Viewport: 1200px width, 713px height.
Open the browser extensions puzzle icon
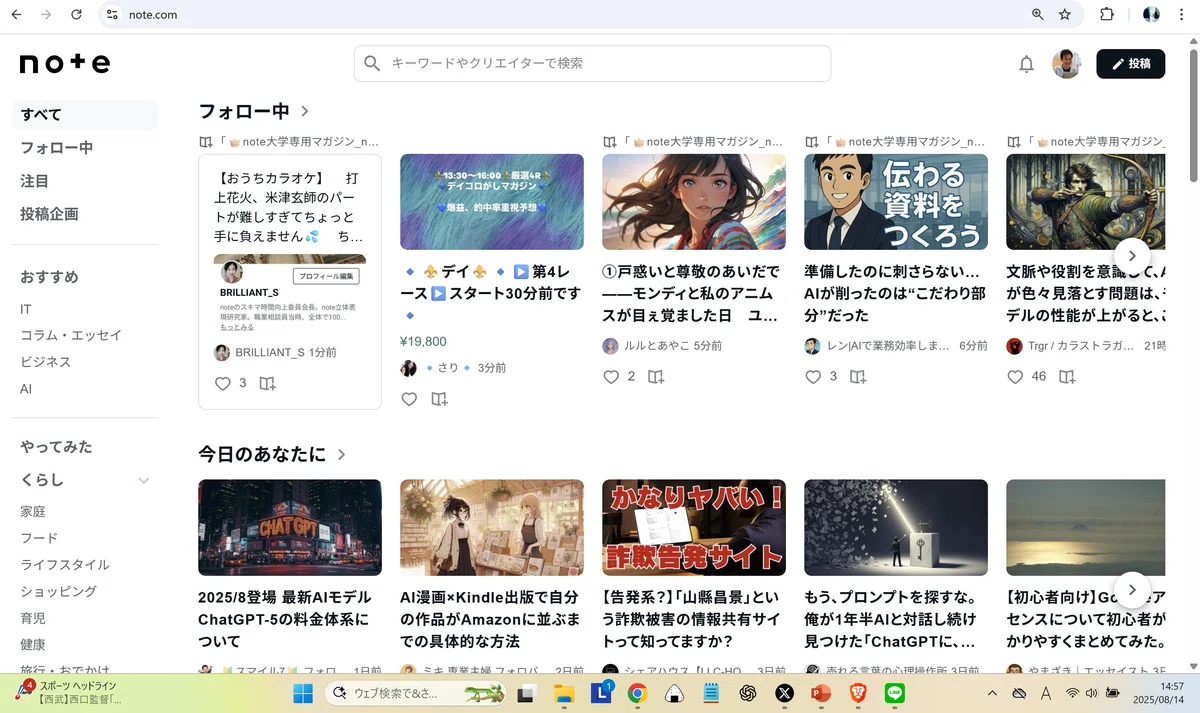tap(1107, 15)
